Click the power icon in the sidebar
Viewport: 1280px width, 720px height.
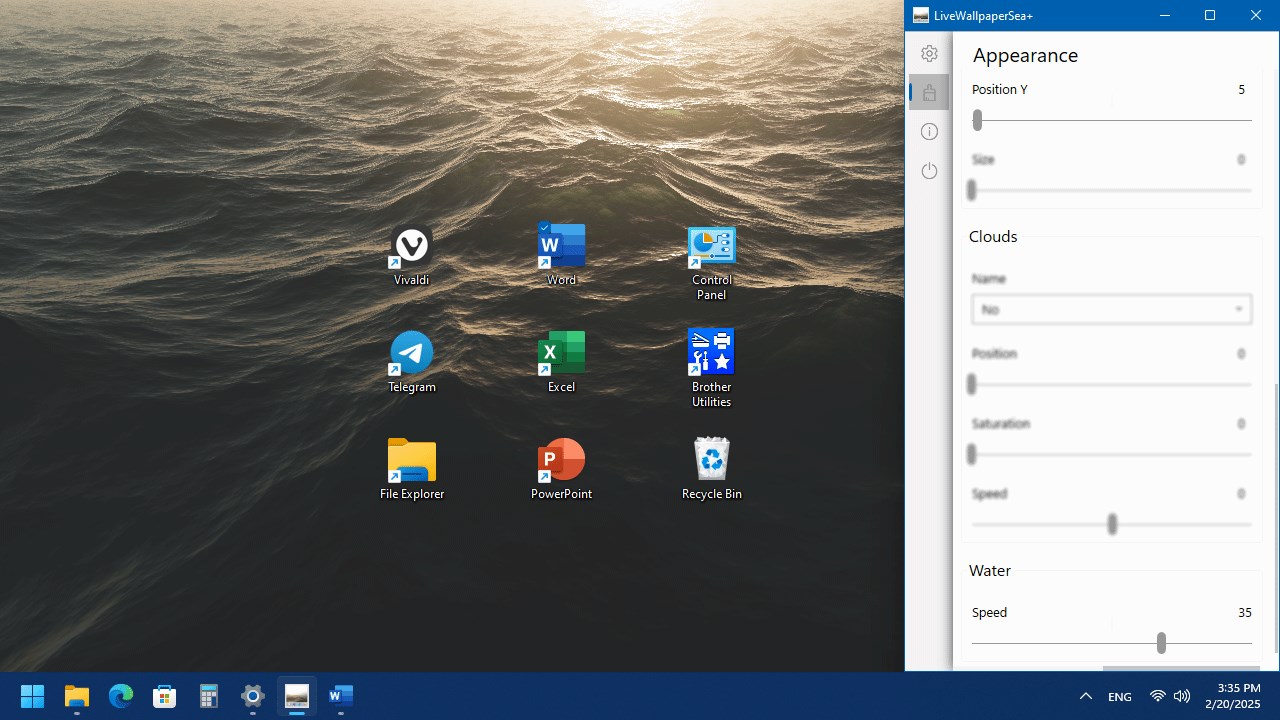coord(929,171)
